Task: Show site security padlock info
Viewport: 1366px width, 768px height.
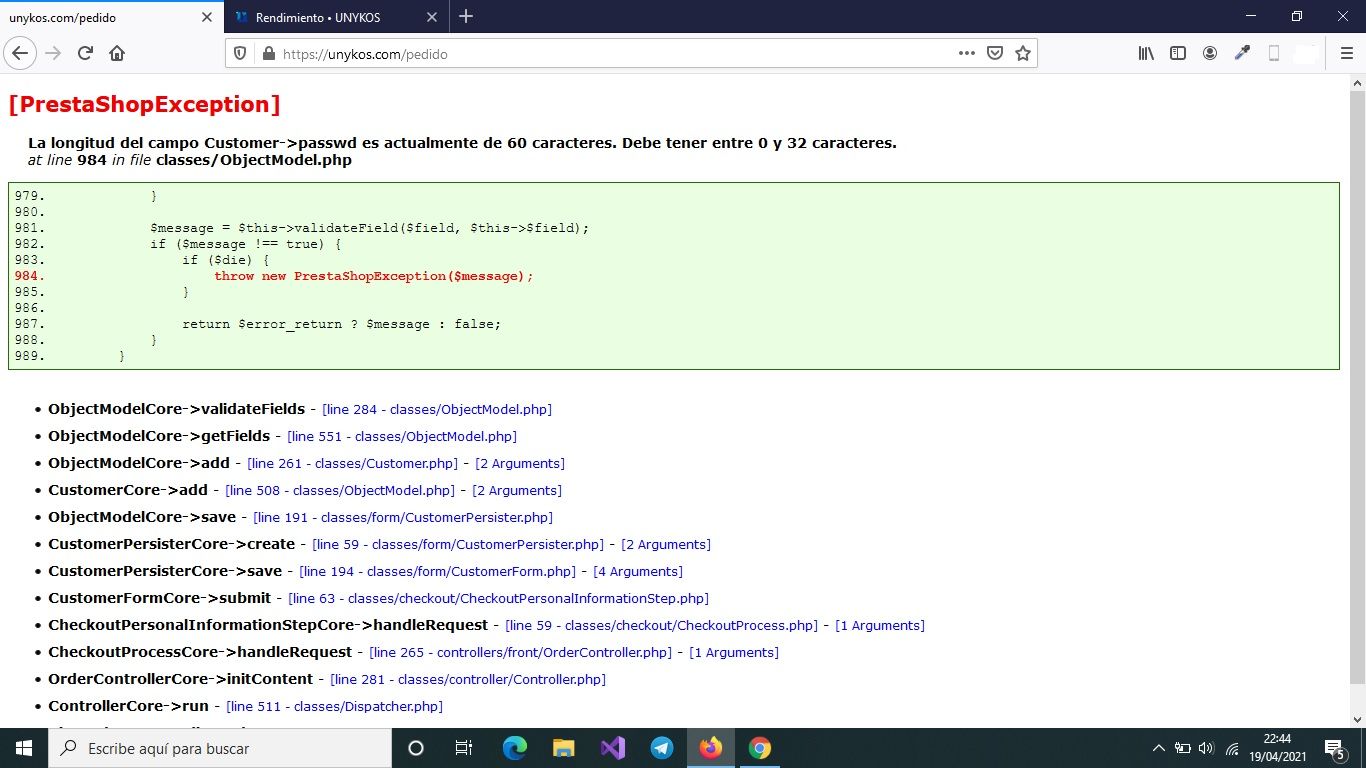Action: pyautogui.click(x=268, y=54)
